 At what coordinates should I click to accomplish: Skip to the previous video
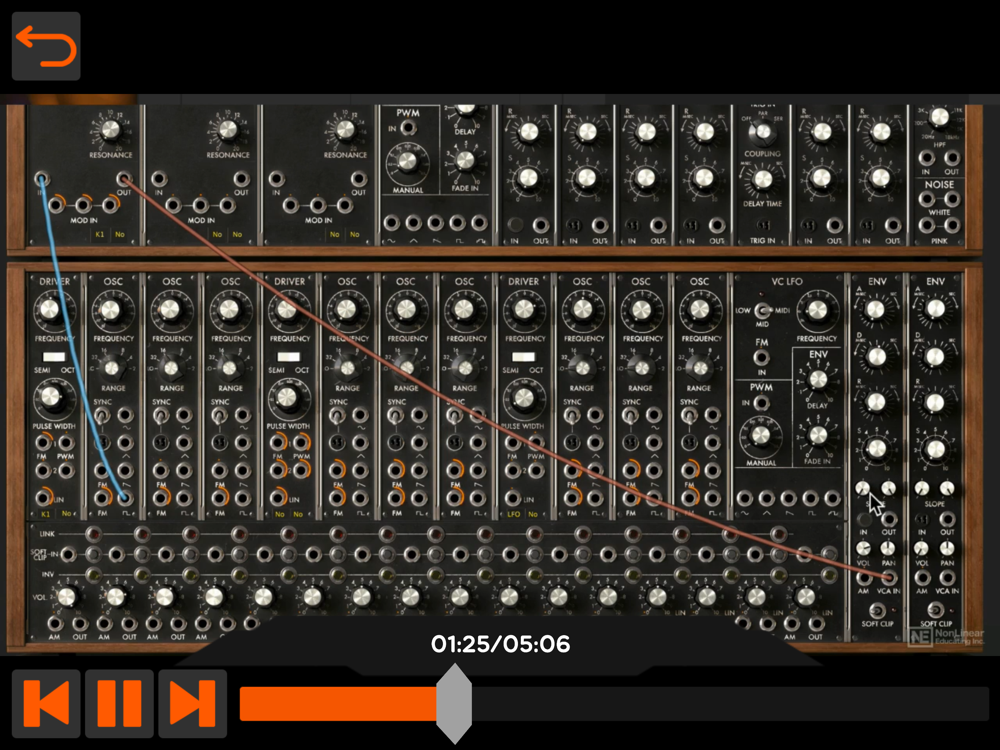pos(46,703)
